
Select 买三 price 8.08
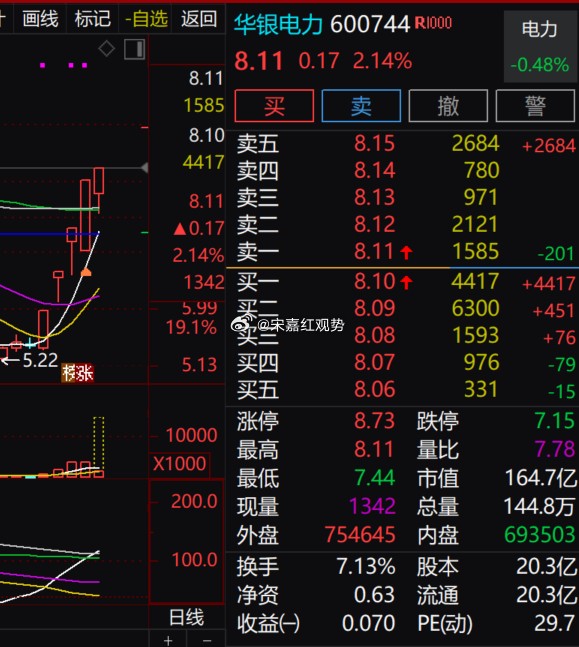pyautogui.click(x=374, y=335)
